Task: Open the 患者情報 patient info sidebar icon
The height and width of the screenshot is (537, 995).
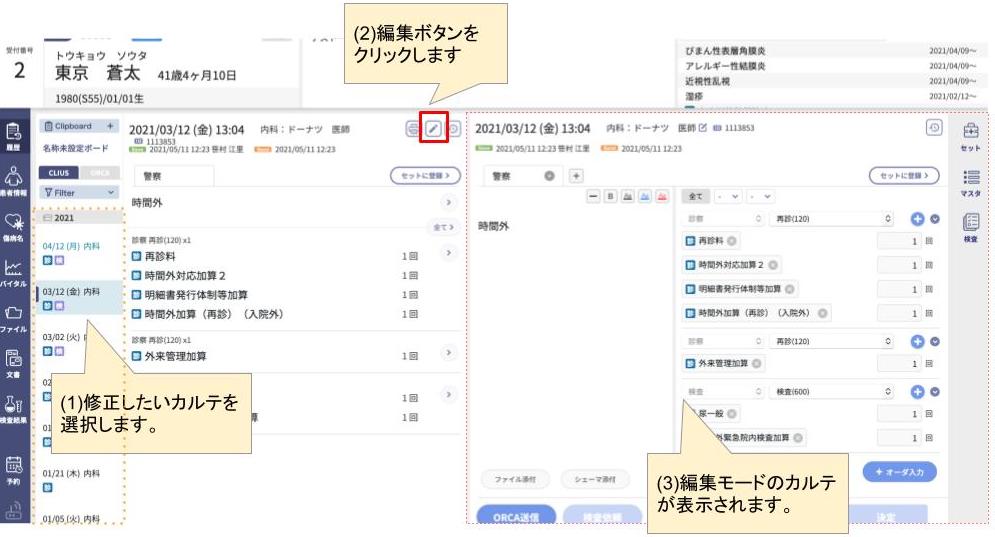Action: coord(13,182)
